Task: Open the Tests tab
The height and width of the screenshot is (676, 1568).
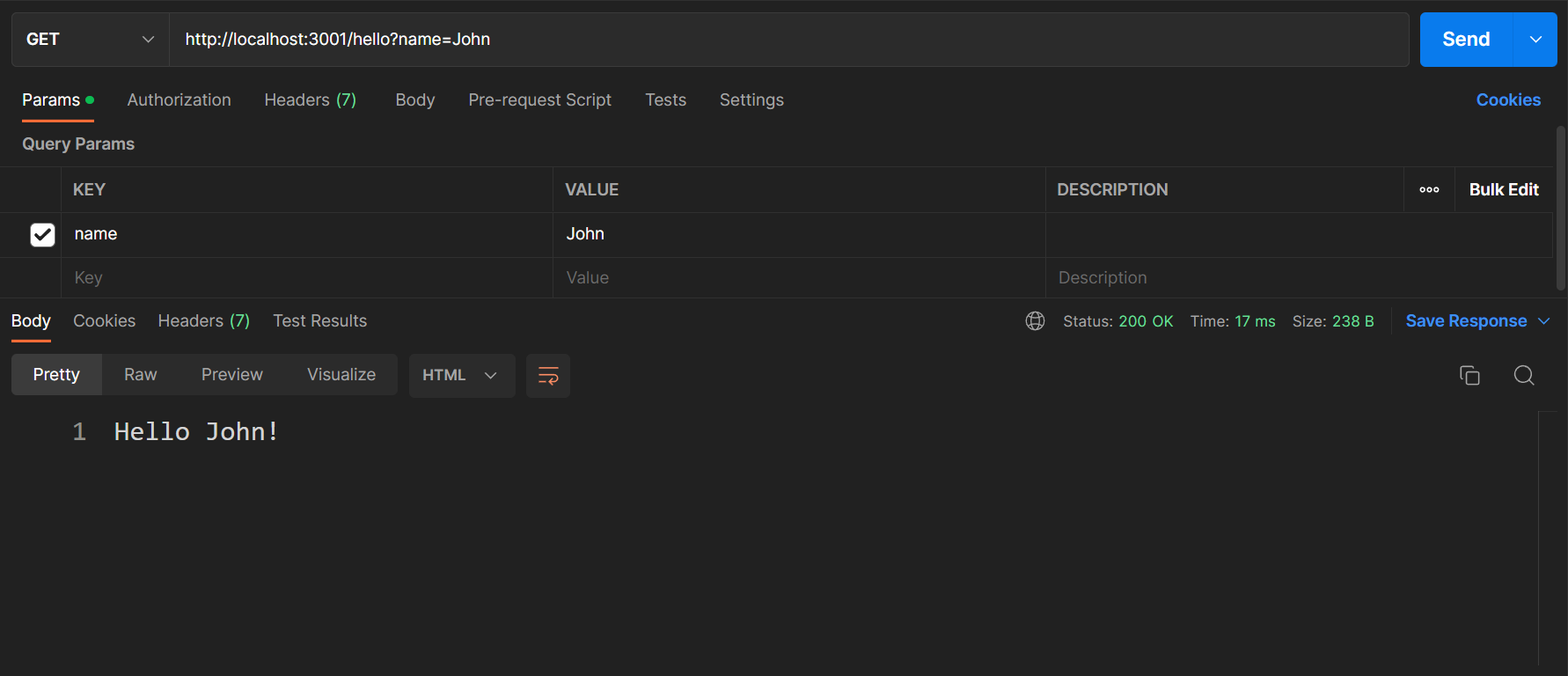Action: coord(665,100)
